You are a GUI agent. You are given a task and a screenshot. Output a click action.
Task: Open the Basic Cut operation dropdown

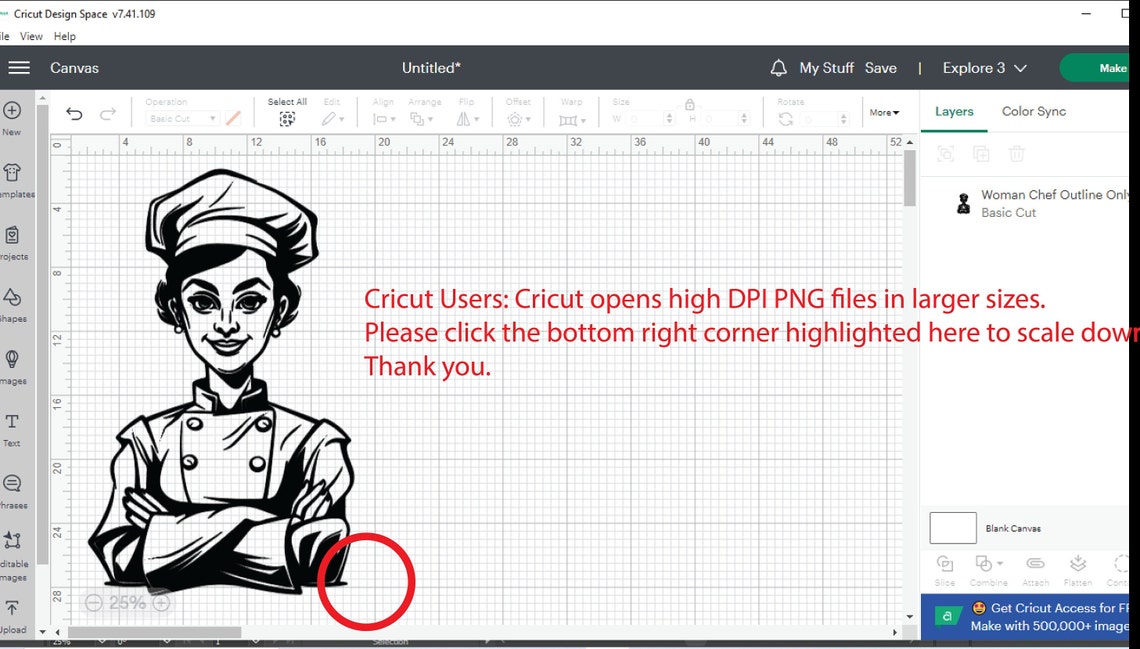pyautogui.click(x=182, y=118)
